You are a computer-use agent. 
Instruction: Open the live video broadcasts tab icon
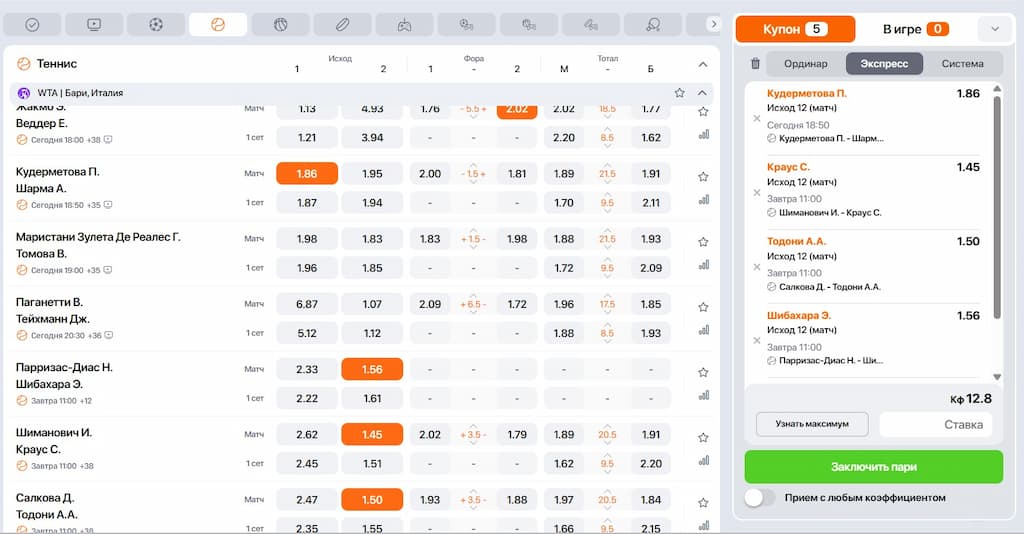pyautogui.click(x=94, y=25)
